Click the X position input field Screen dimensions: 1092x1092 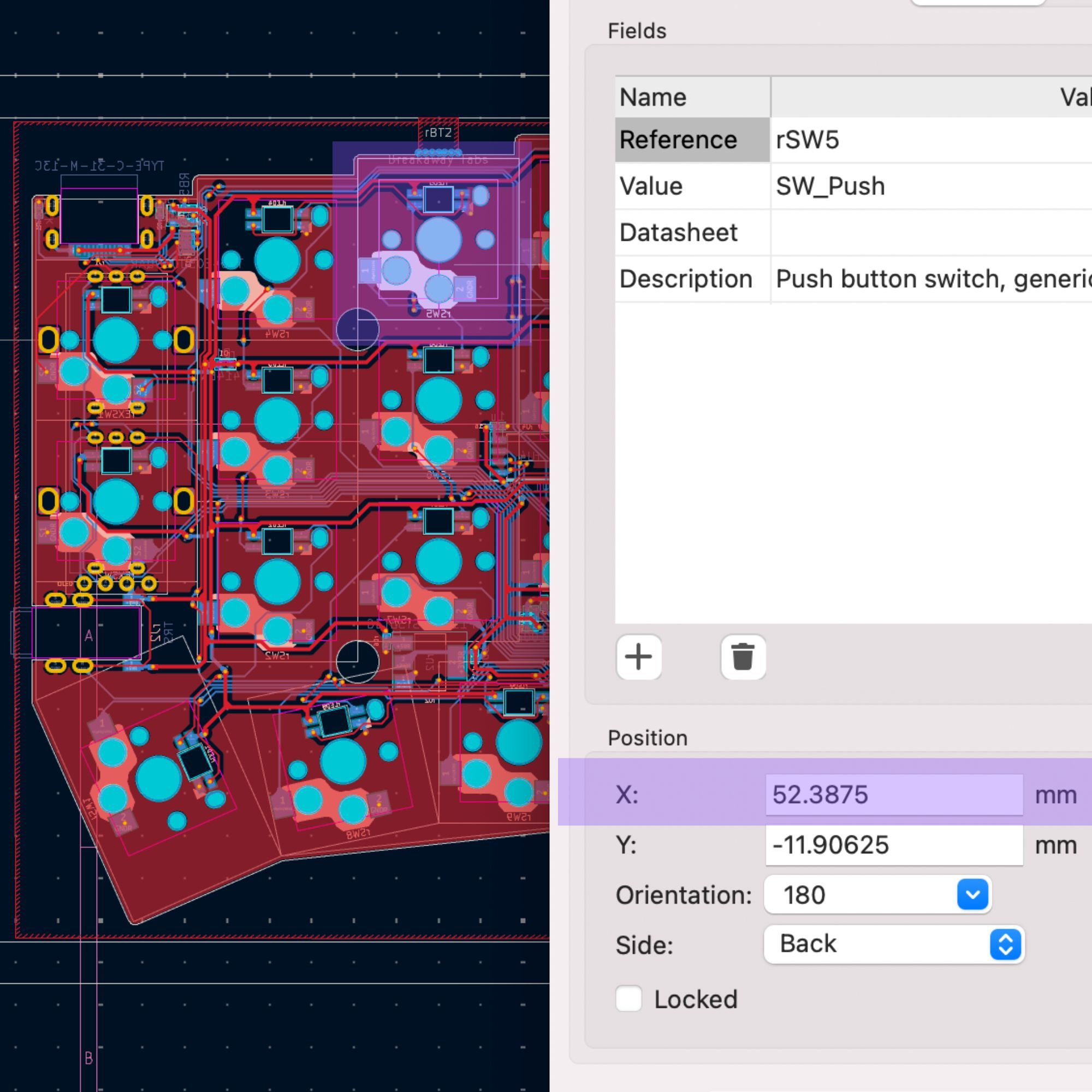(x=893, y=794)
